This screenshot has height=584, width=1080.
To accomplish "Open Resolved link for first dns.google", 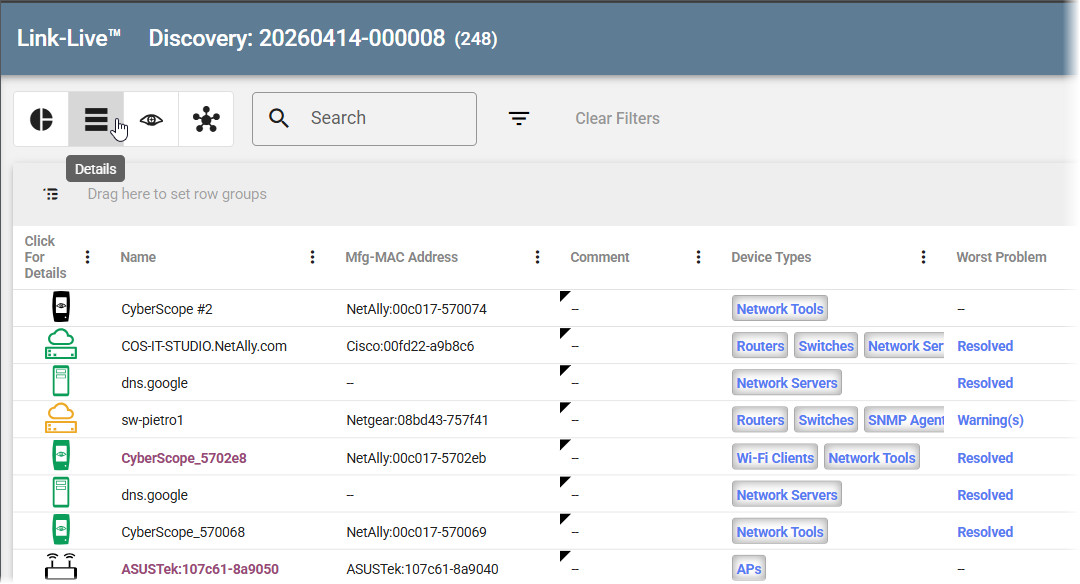I will pyautogui.click(x=985, y=383).
